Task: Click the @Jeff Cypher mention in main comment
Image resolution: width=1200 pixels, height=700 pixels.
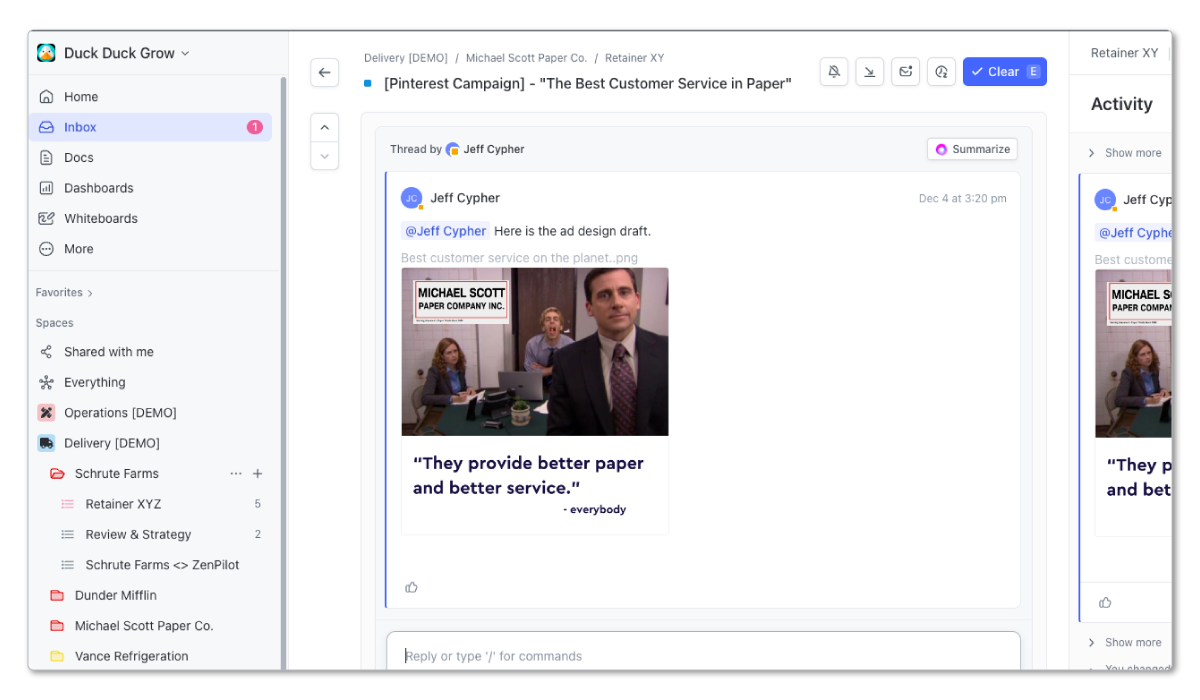Action: (446, 231)
